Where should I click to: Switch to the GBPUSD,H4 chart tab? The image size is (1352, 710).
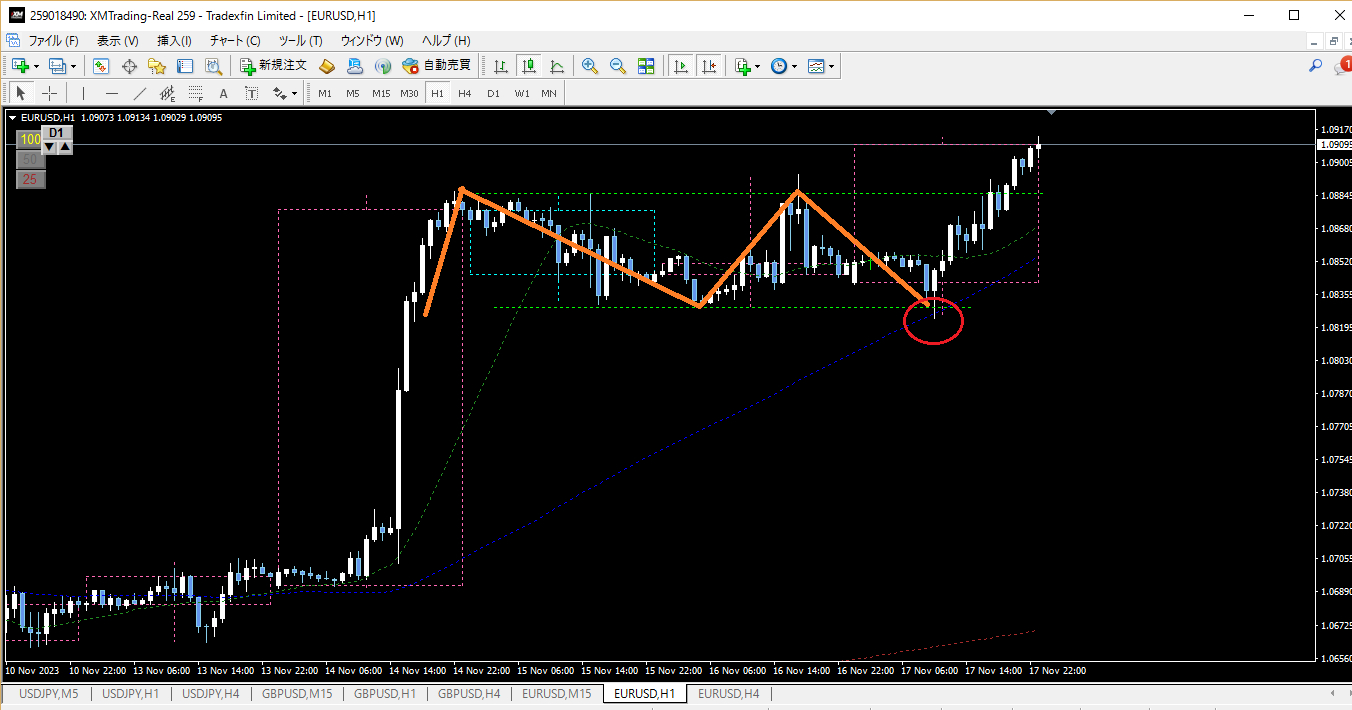point(469,694)
